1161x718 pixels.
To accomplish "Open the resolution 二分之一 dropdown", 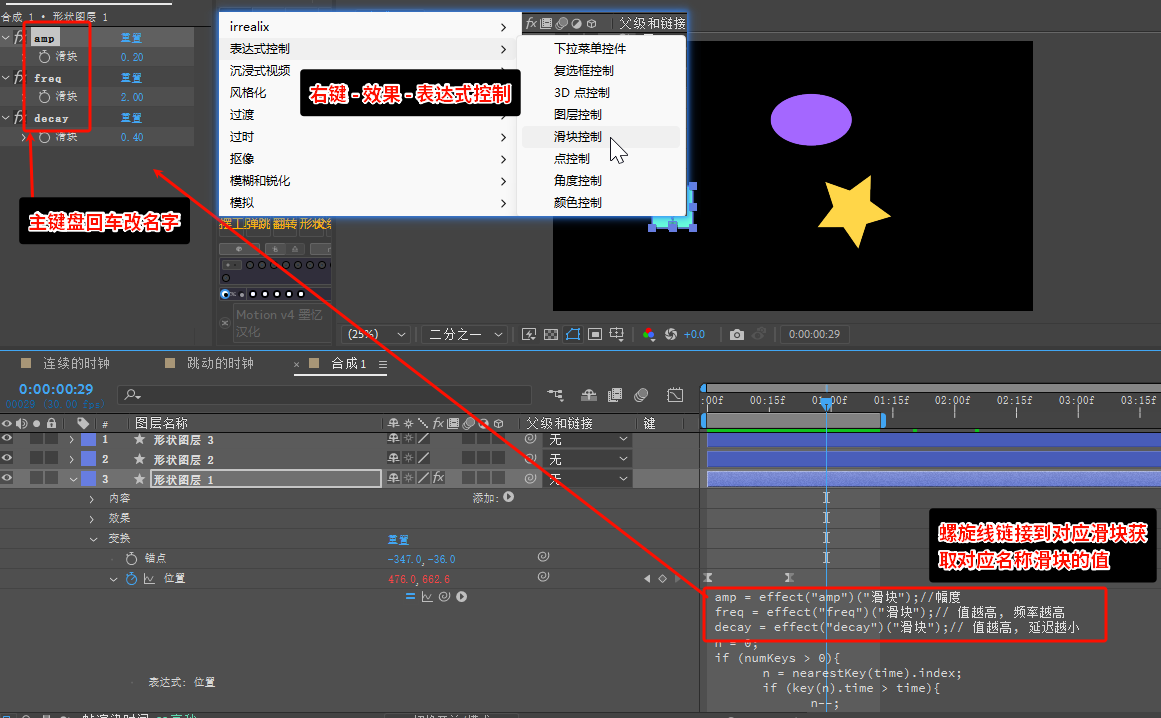I will 465,335.
